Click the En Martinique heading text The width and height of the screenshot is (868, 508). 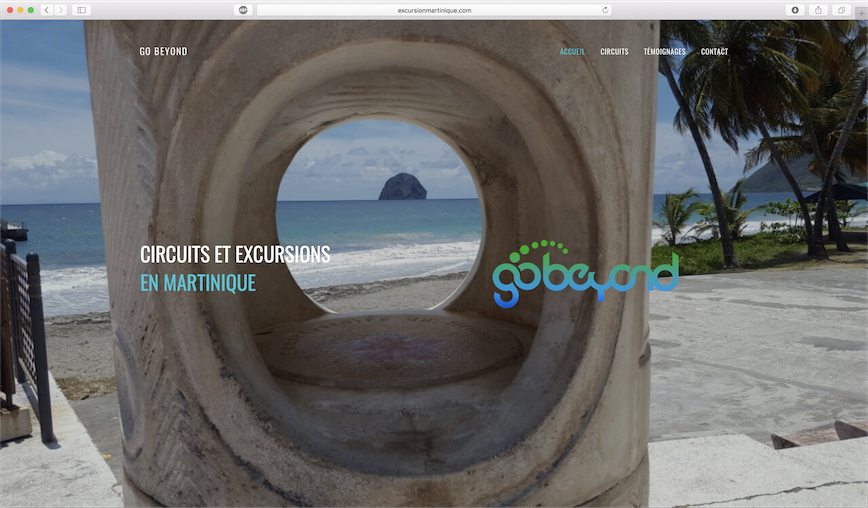pyautogui.click(x=198, y=283)
